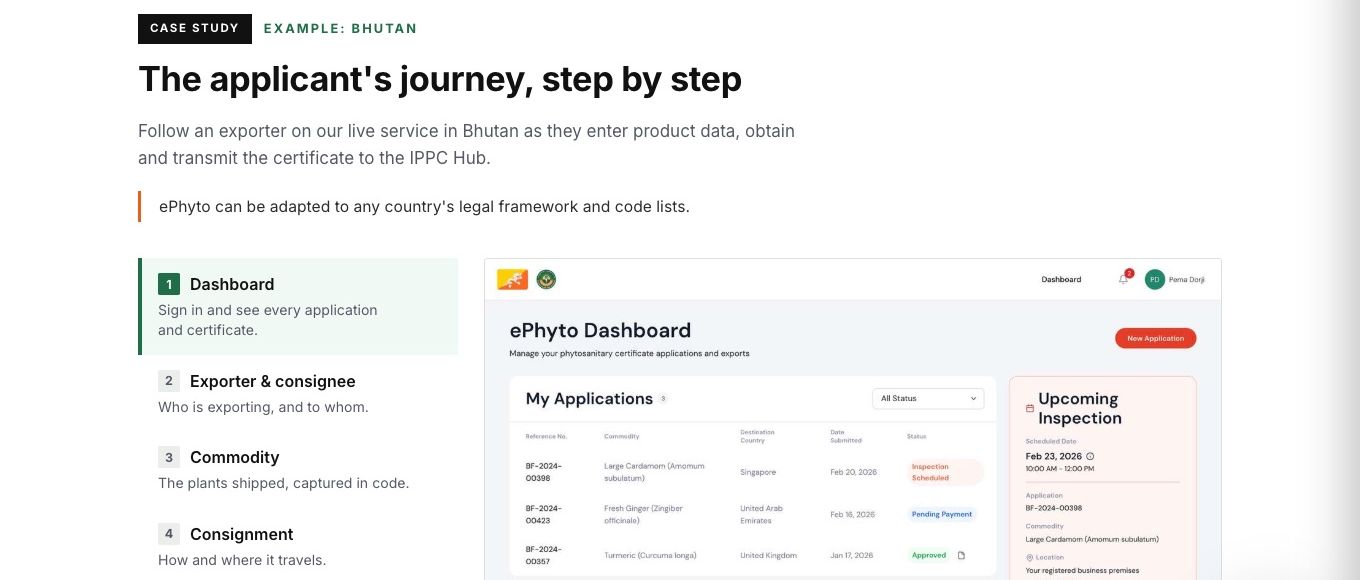The height and width of the screenshot is (580, 1360).
Task: Click the Feb 16, 2026 date cell
Action: pos(852,514)
